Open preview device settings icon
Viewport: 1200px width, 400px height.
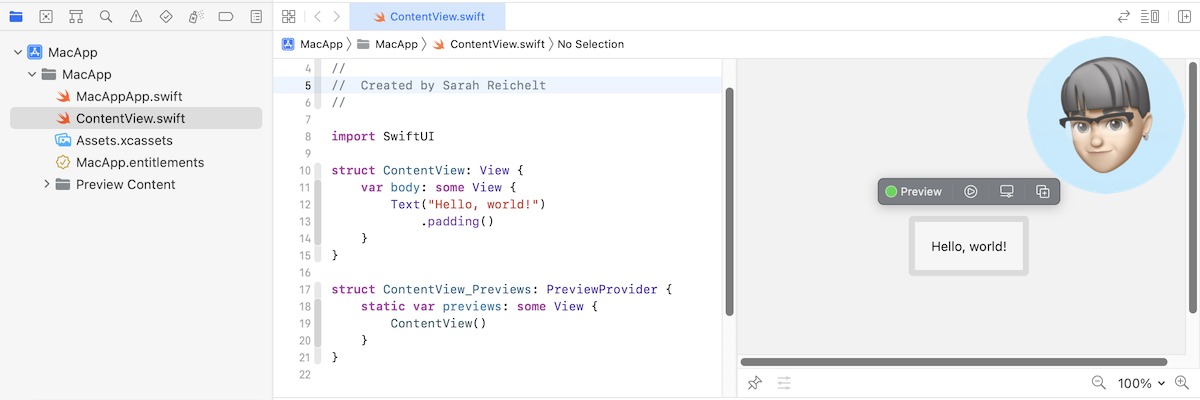(1007, 191)
